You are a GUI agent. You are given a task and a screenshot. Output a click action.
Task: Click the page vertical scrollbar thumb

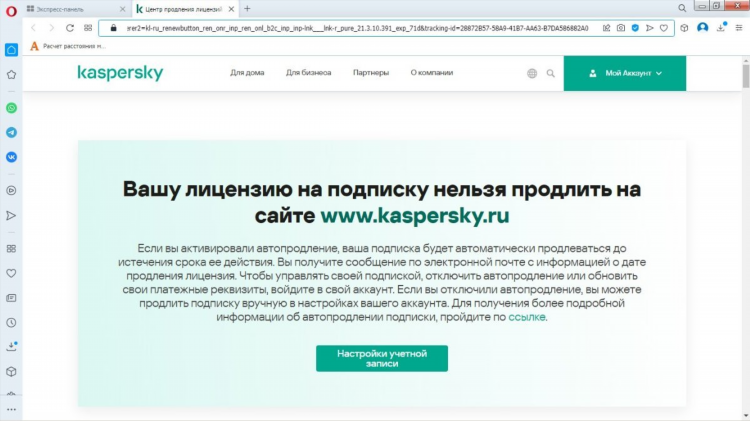click(x=746, y=77)
